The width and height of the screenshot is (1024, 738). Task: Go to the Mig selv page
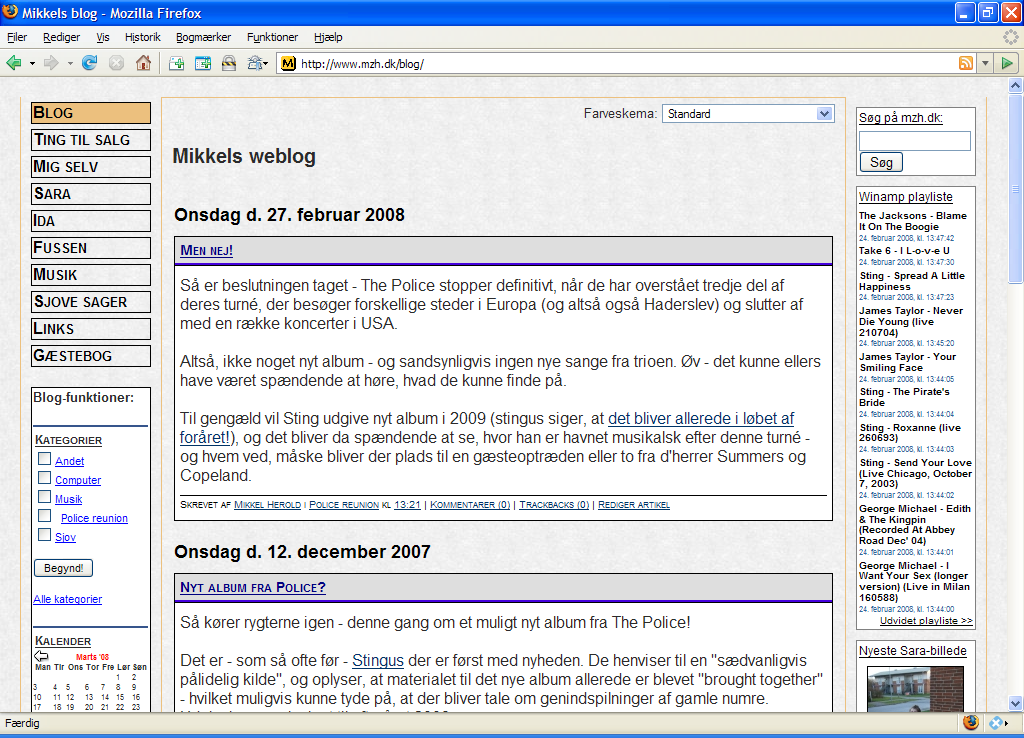click(91, 167)
